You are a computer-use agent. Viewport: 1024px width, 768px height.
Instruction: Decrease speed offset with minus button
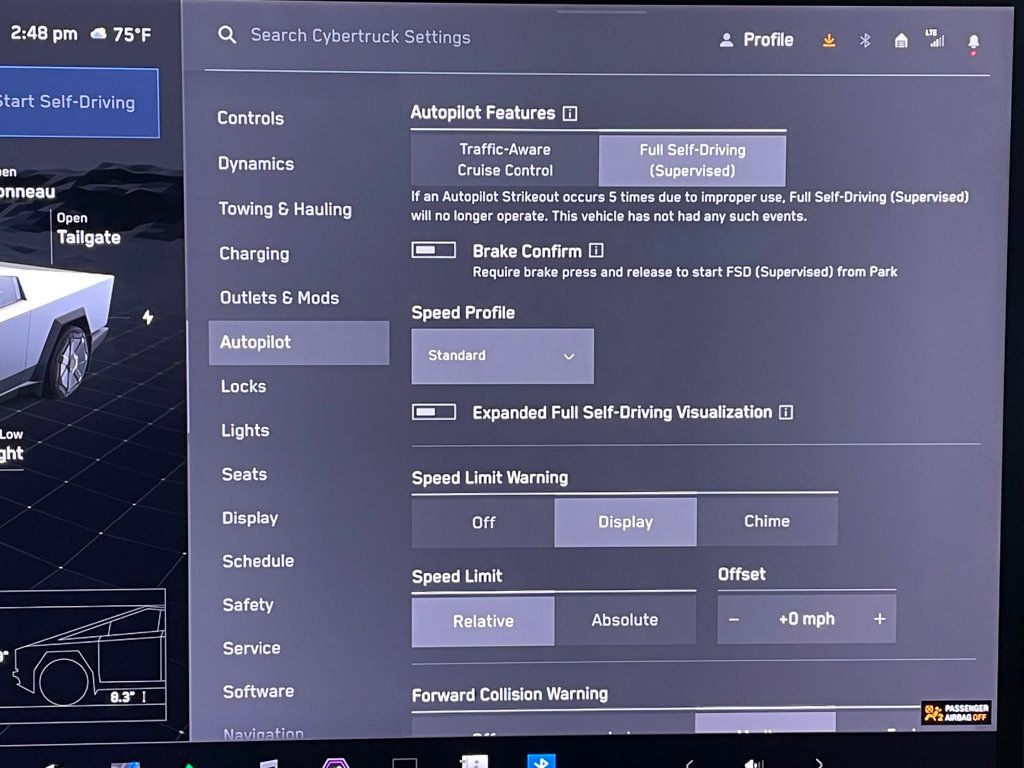click(x=734, y=619)
